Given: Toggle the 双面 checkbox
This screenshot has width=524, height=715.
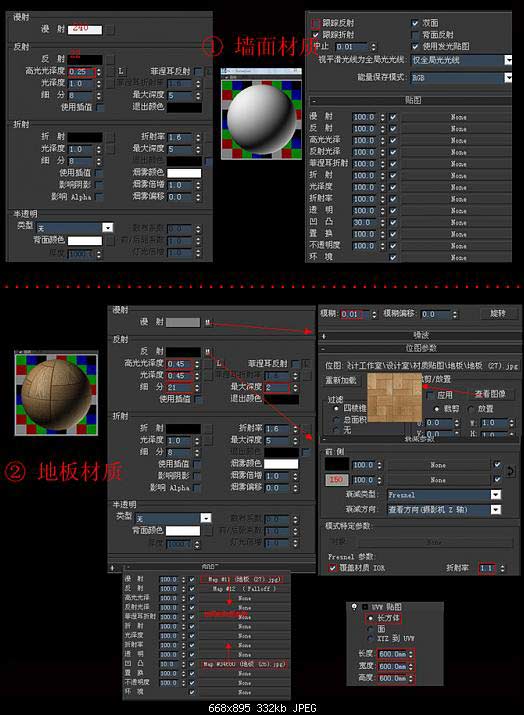Looking at the screenshot, I should 415,23.
